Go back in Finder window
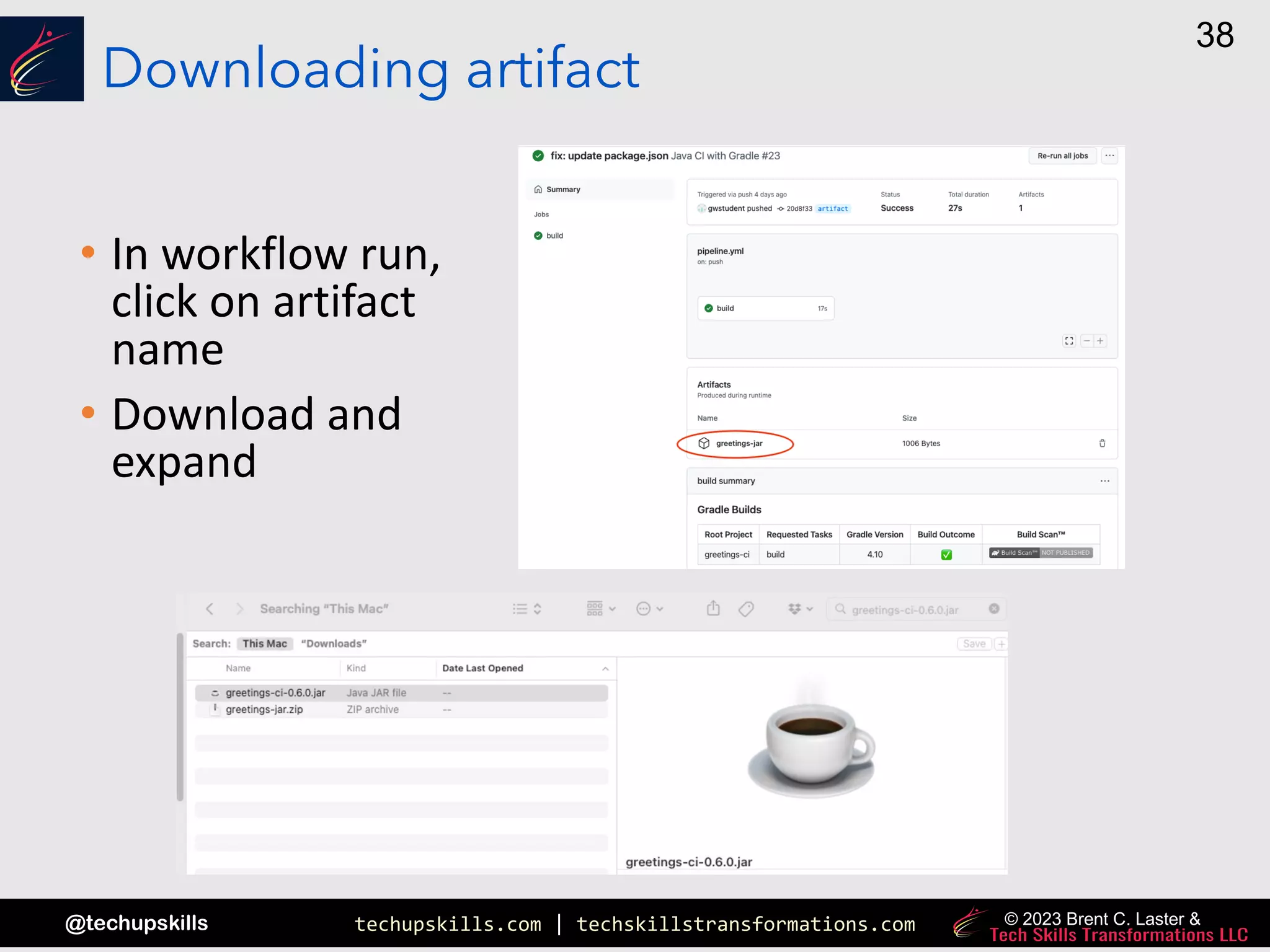Viewport: 1270px width, 952px height. (x=210, y=609)
